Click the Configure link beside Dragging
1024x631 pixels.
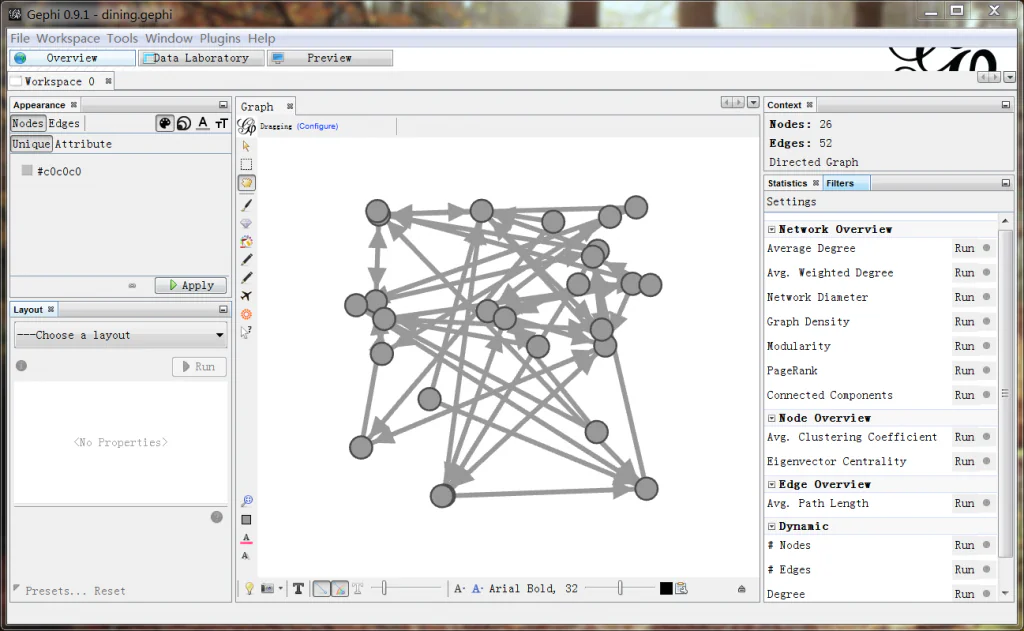[x=317, y=126]
